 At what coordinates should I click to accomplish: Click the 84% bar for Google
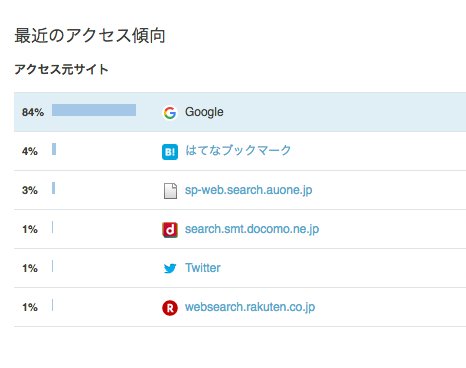pos(94,110)
